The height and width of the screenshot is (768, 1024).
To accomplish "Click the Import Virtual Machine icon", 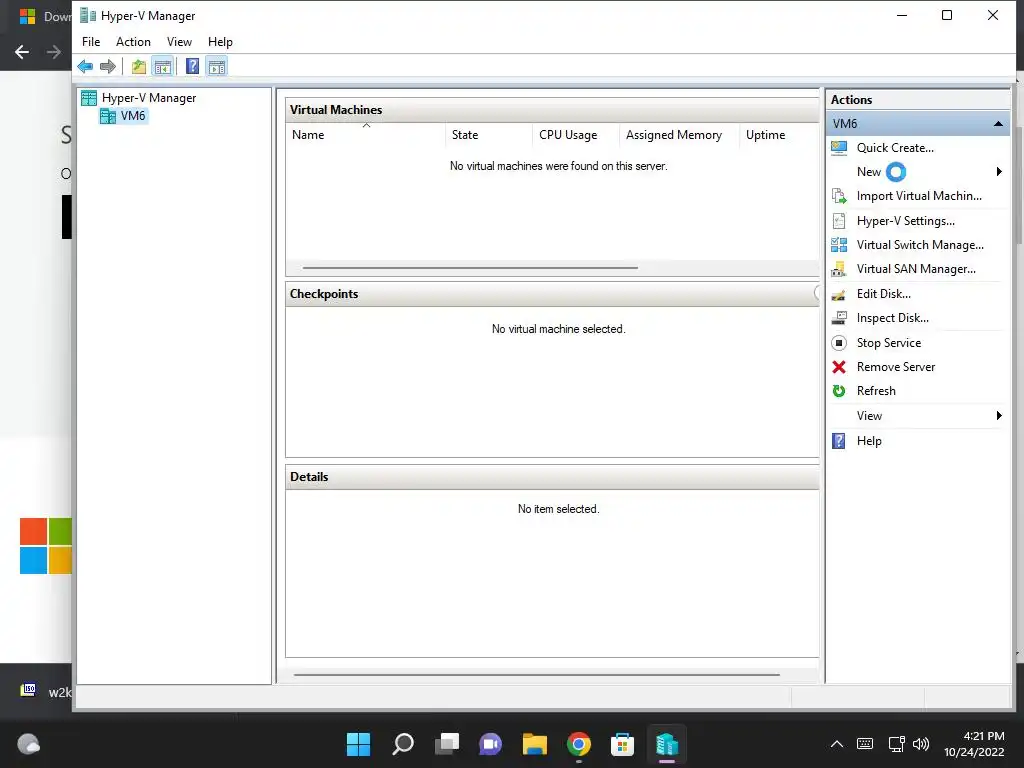I will 839,196.
